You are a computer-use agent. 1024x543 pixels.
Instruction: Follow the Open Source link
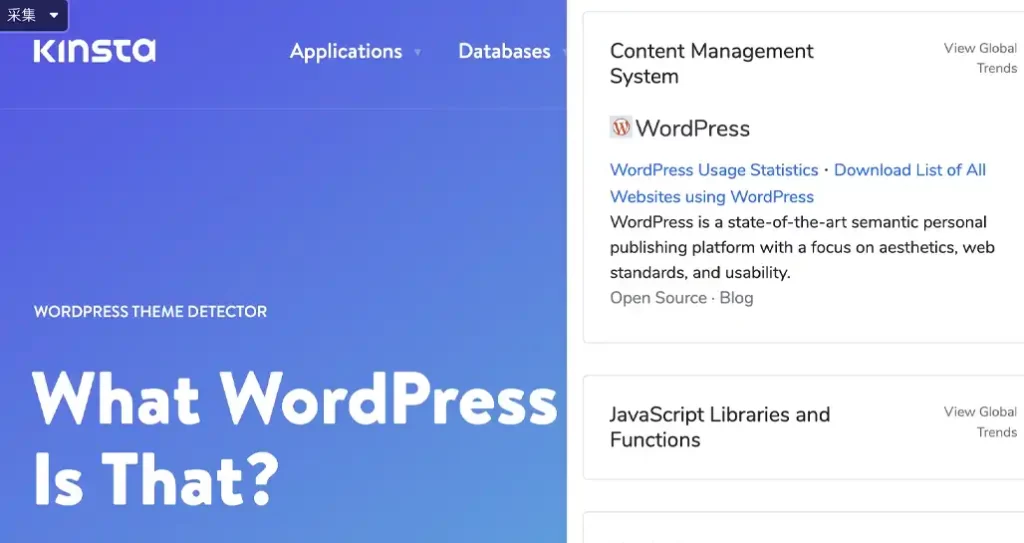[658, 298]
